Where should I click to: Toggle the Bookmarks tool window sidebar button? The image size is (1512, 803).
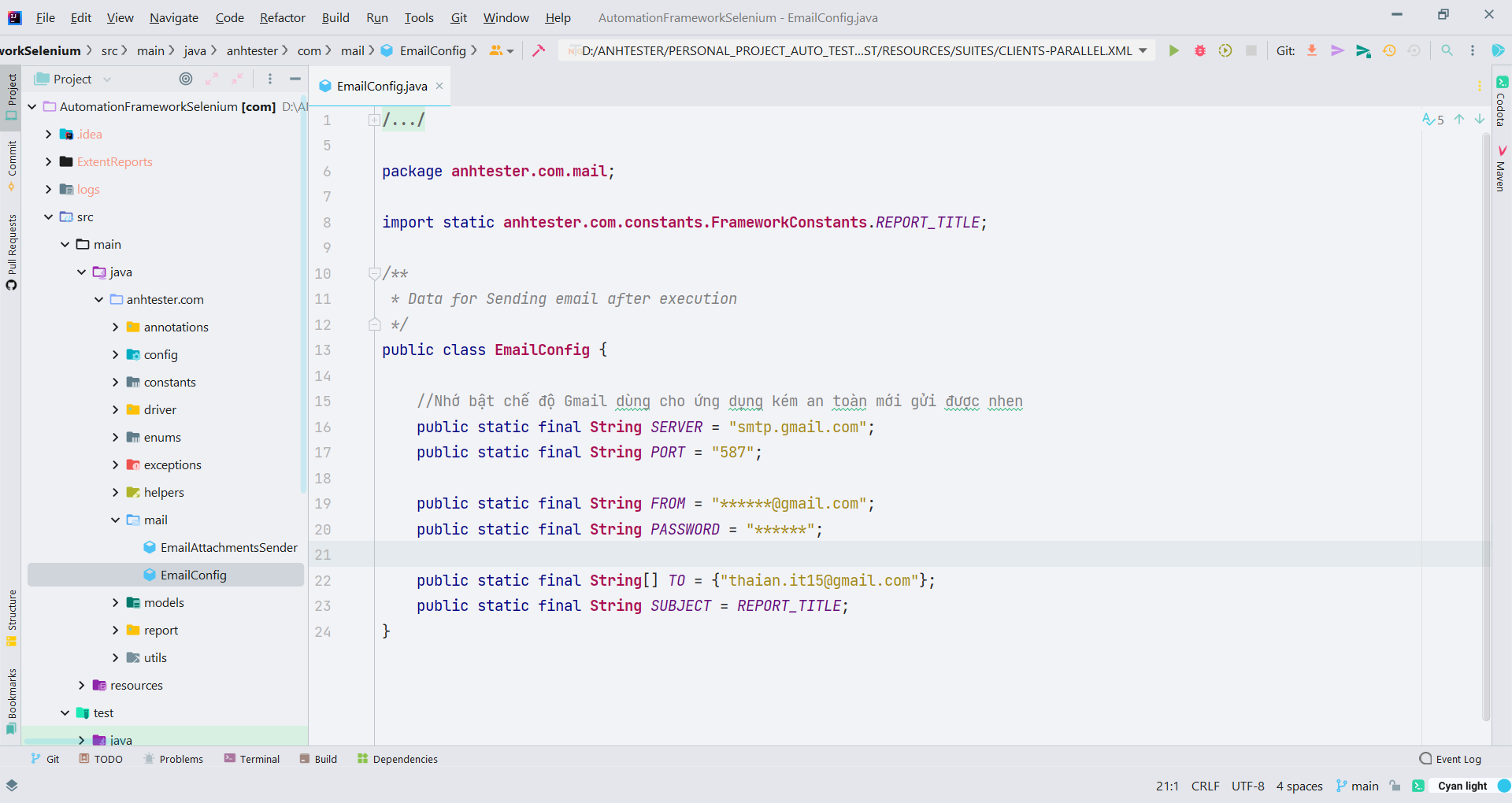tap(11, 701)
